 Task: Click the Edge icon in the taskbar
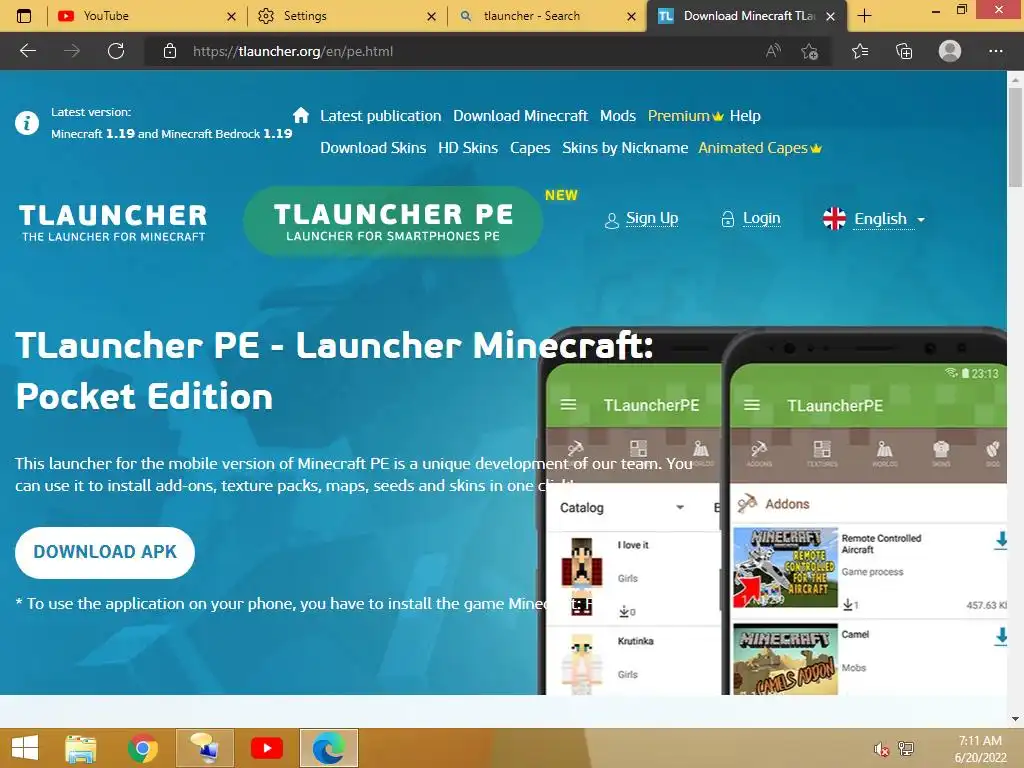[x=328, y=748]
